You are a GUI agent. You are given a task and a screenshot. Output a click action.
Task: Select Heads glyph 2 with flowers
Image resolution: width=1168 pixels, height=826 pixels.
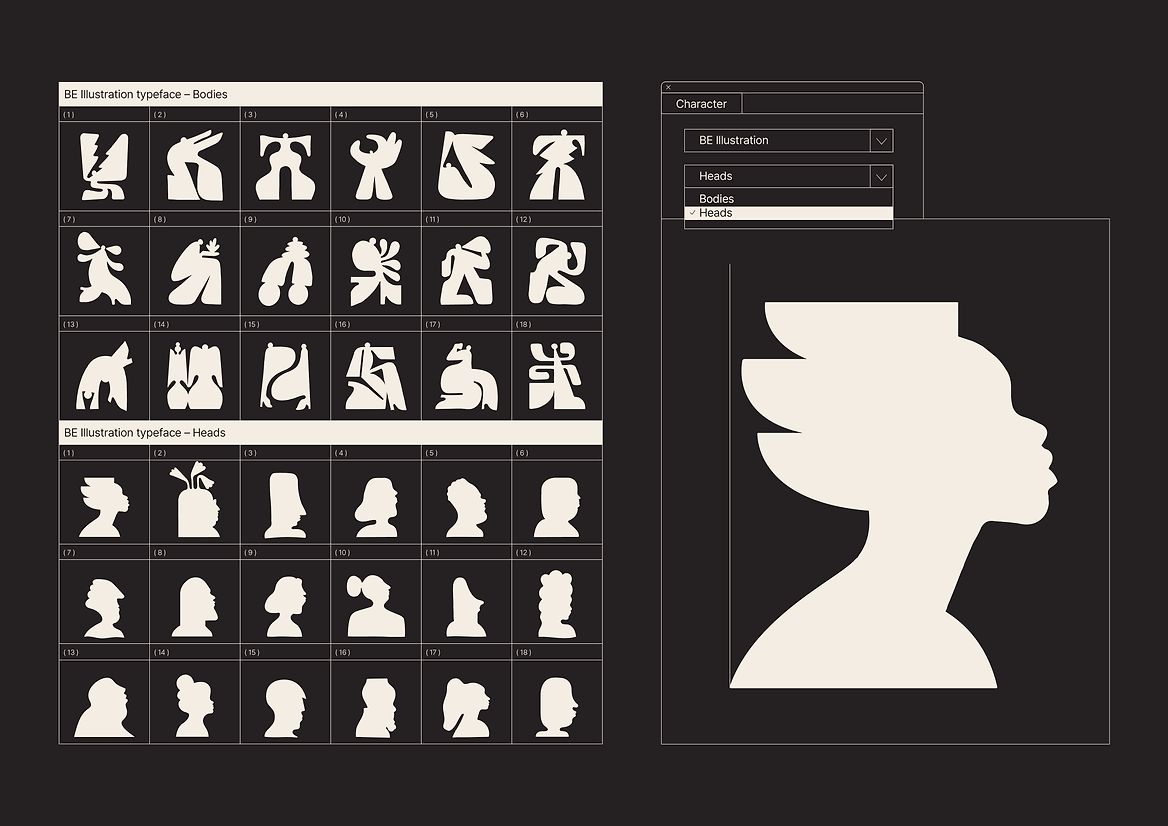point(195,502)
